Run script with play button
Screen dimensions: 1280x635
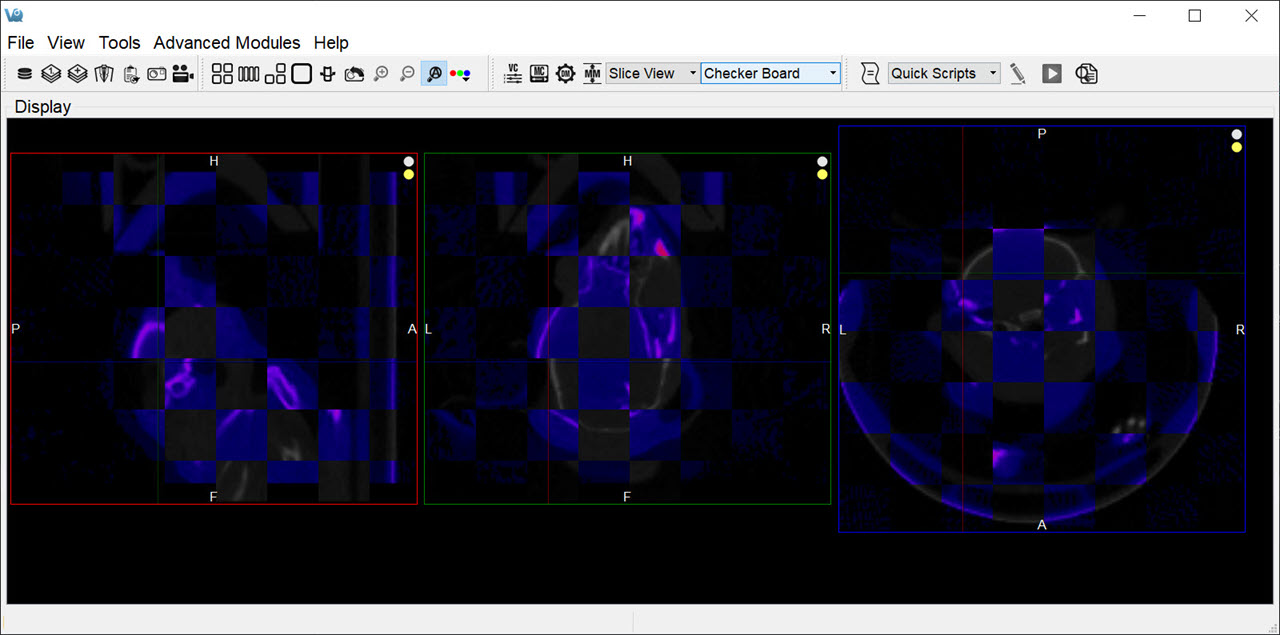[x=1051, y=74]
